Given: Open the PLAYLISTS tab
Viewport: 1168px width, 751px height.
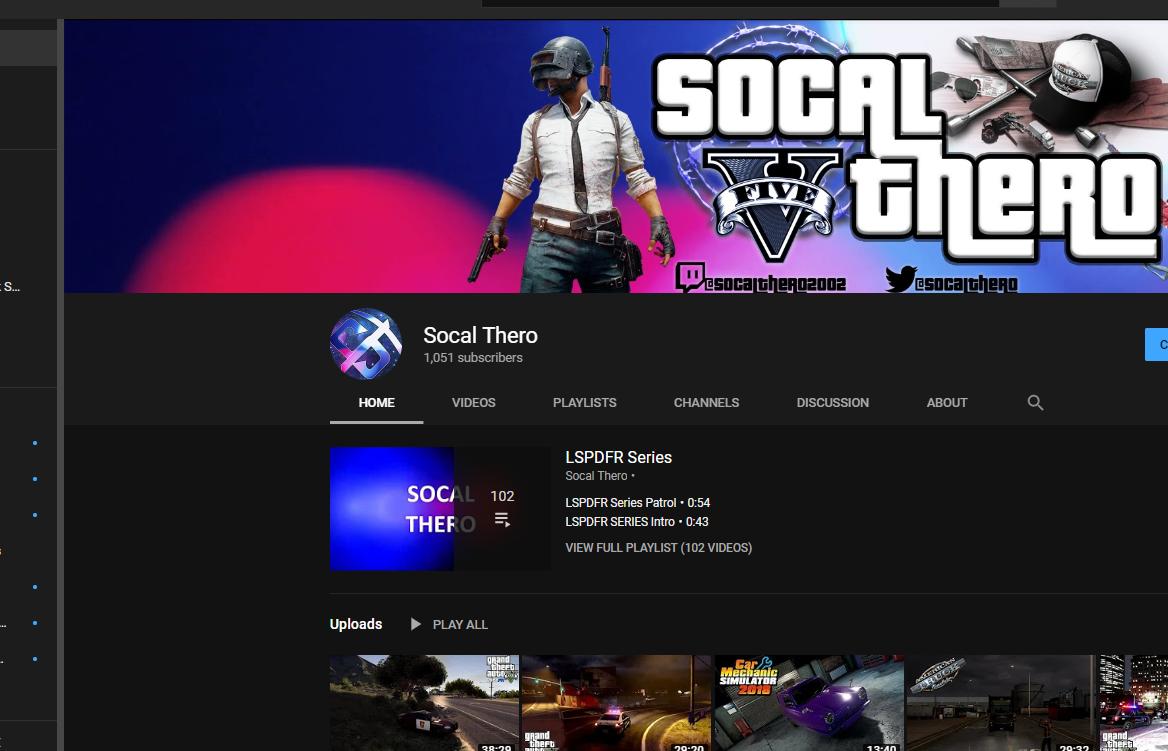Looking at the screenshot, I should tap(585, 402).
